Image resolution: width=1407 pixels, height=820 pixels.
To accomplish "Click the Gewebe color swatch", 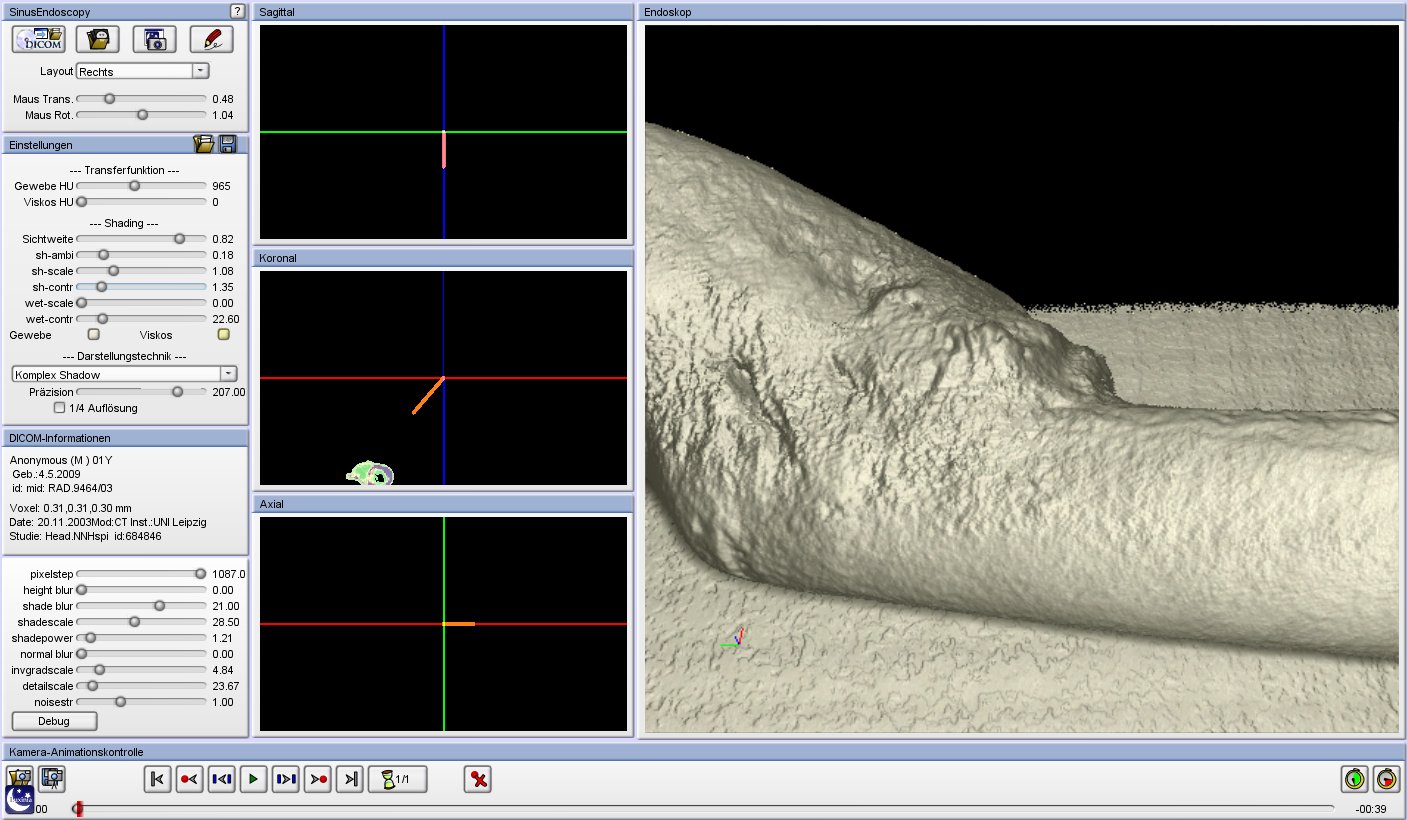I will pos(94,335).
